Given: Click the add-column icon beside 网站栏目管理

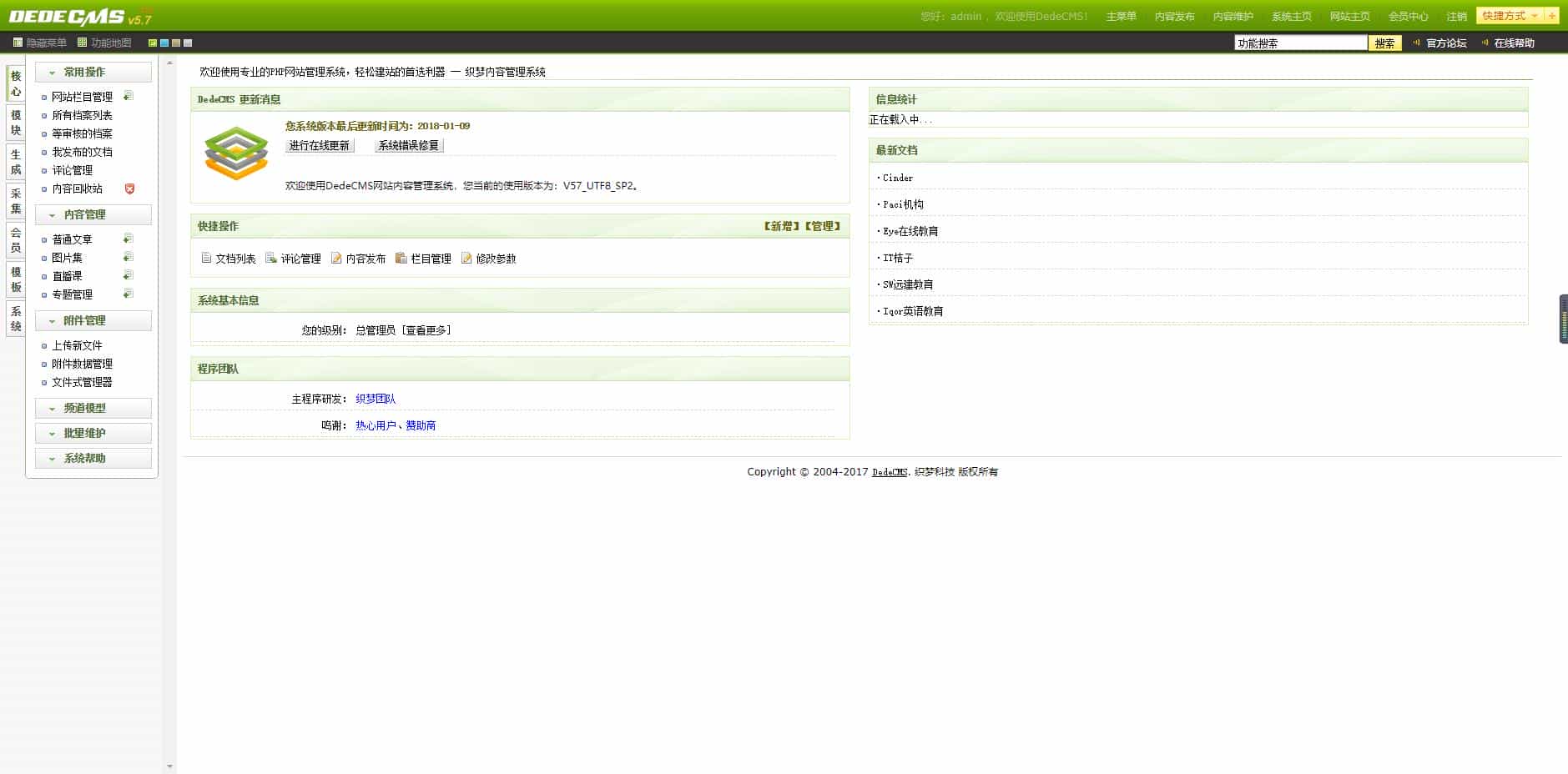Looking at the screenshot, I should pos(129,96).
